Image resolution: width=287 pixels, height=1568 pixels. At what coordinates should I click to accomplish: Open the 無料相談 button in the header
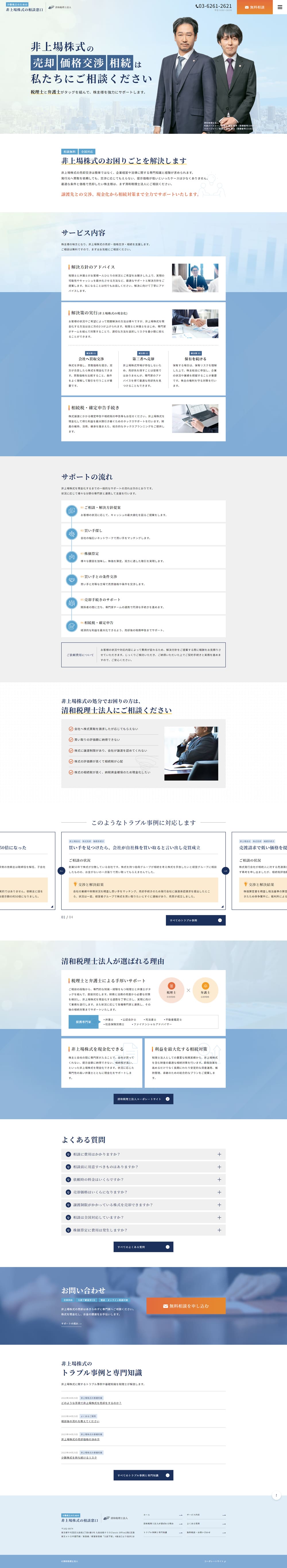(x=254, y=7)
